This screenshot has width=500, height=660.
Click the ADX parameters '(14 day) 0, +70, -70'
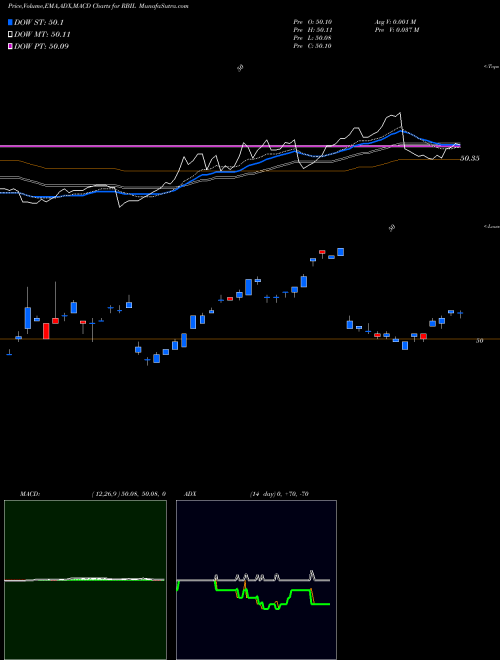tap(279, 494)
